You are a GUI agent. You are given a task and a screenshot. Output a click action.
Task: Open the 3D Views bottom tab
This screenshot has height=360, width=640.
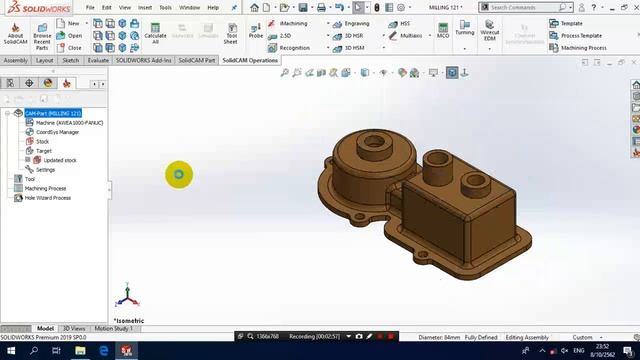click(x=74, y=329)
